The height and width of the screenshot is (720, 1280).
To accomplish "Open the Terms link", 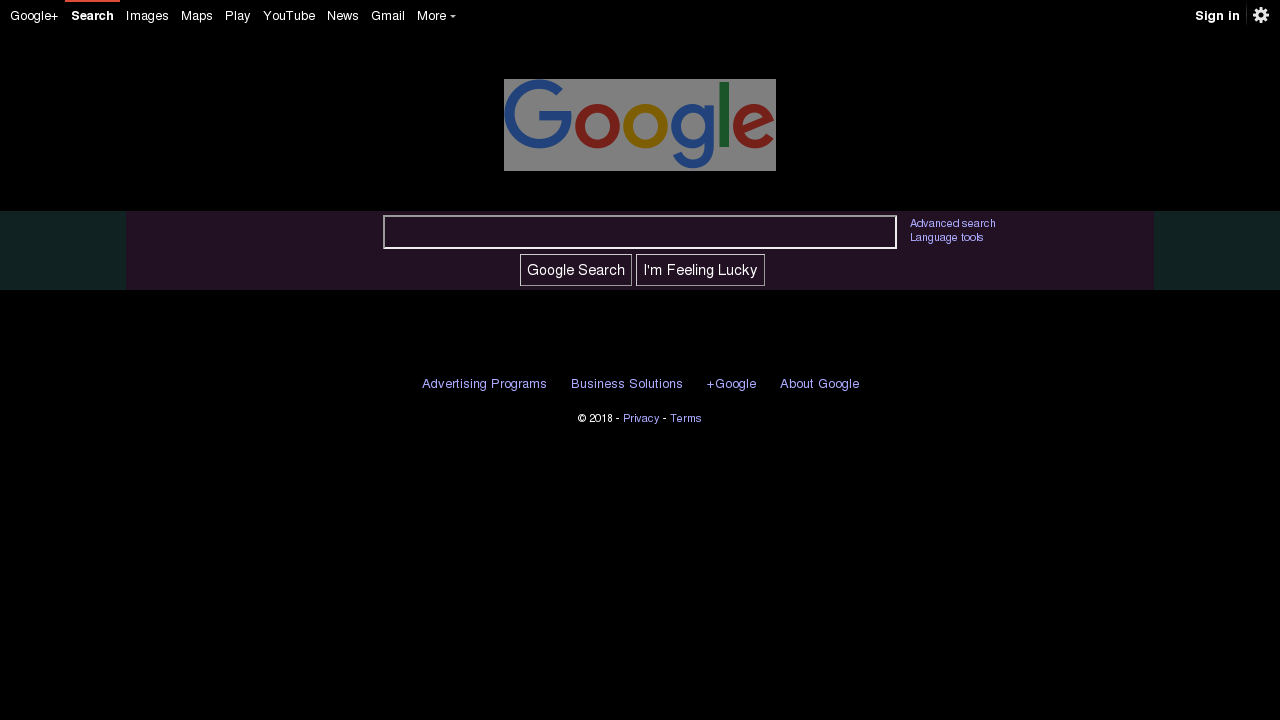I will tap(686, 418).
